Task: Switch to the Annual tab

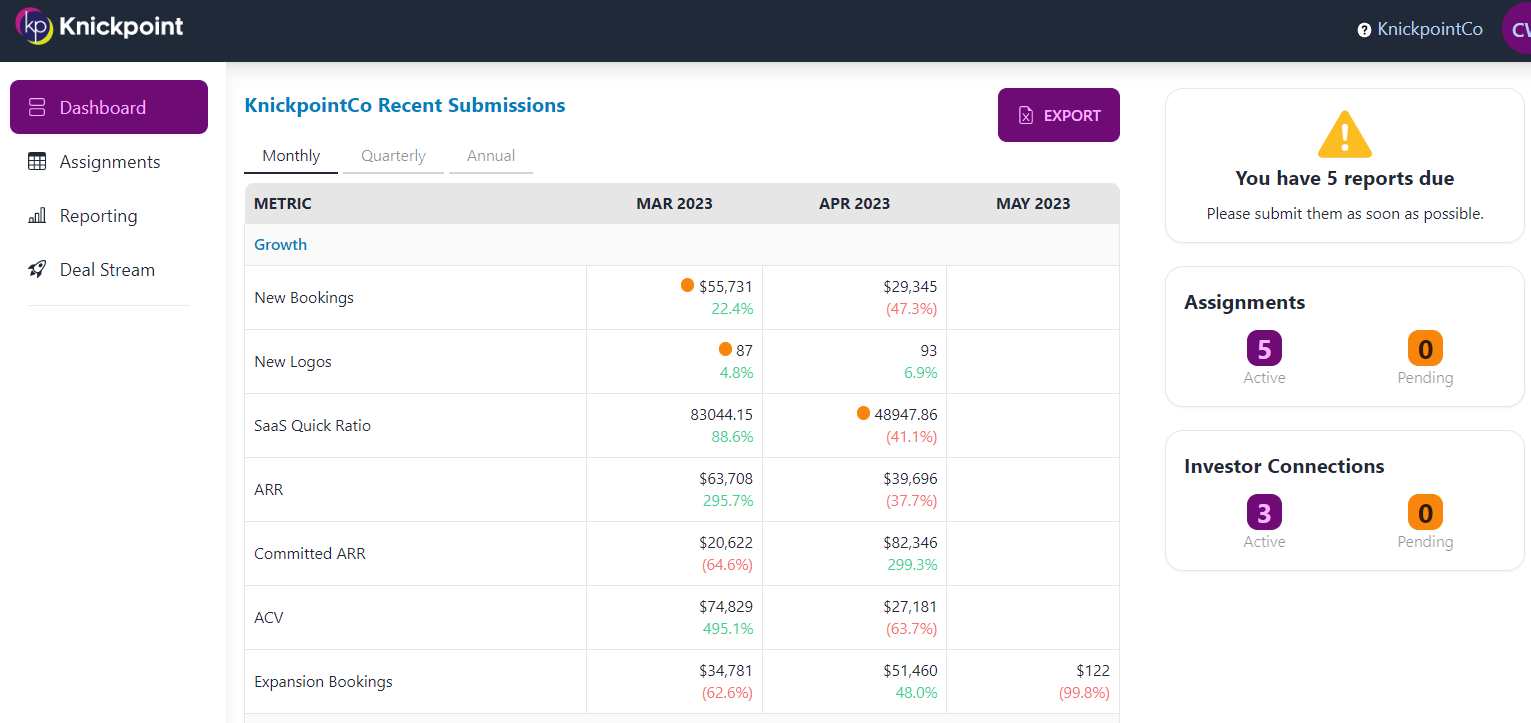Action: [x=491, y=156]
